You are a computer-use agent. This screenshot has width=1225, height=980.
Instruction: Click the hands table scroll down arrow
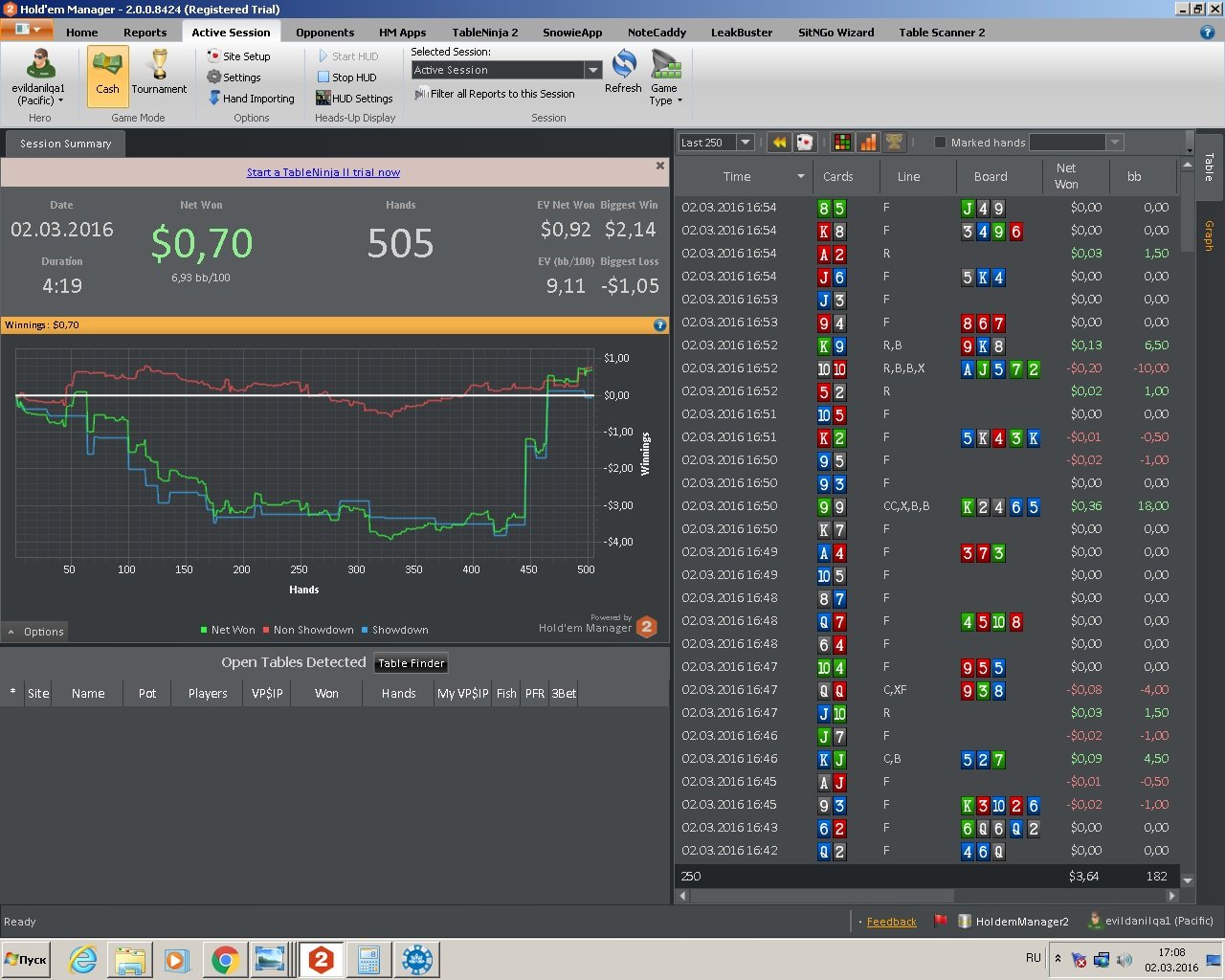(x=1188, y=880)
